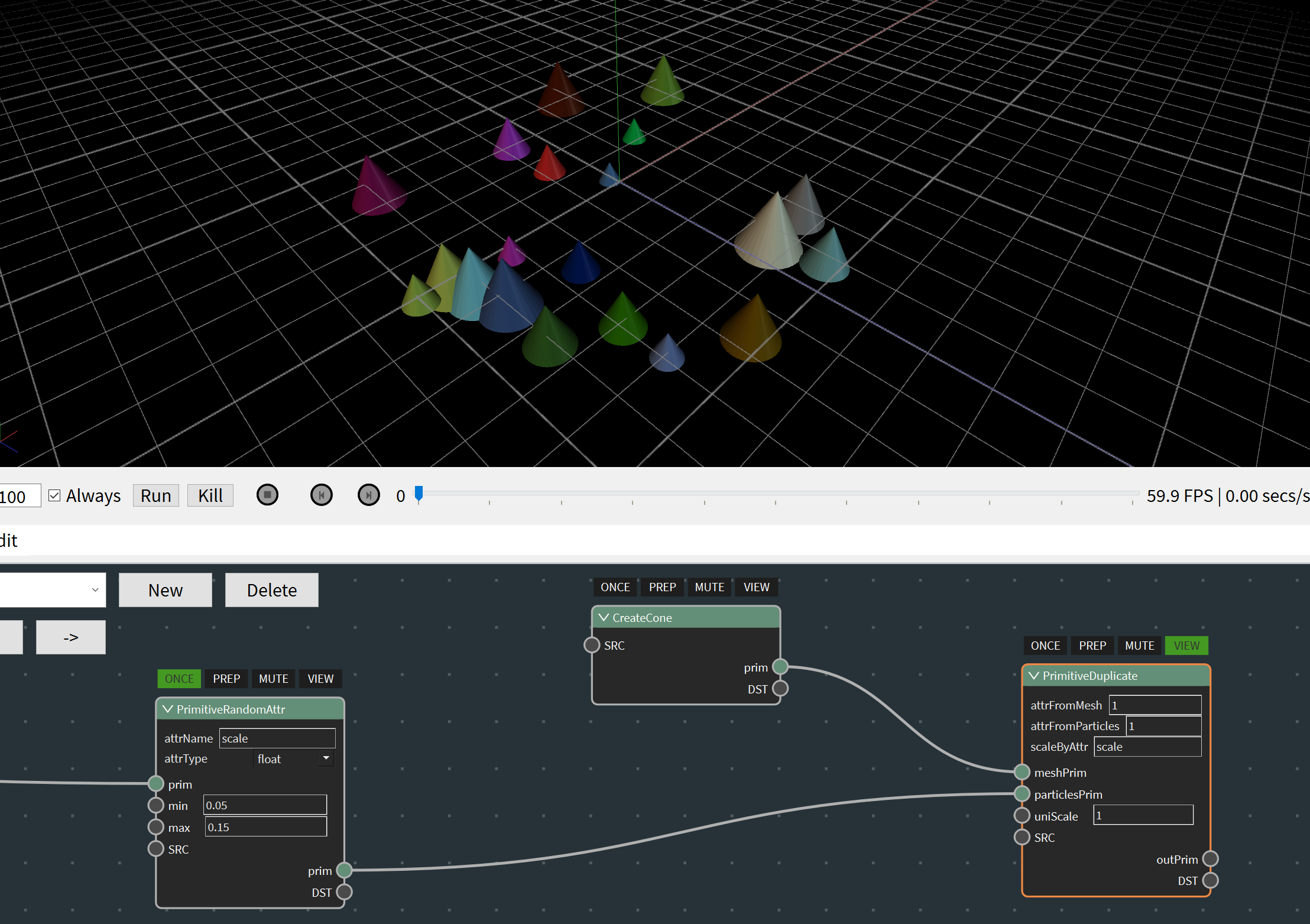
Task: Click the previous frame icon
Action: (x=321, y=495)
